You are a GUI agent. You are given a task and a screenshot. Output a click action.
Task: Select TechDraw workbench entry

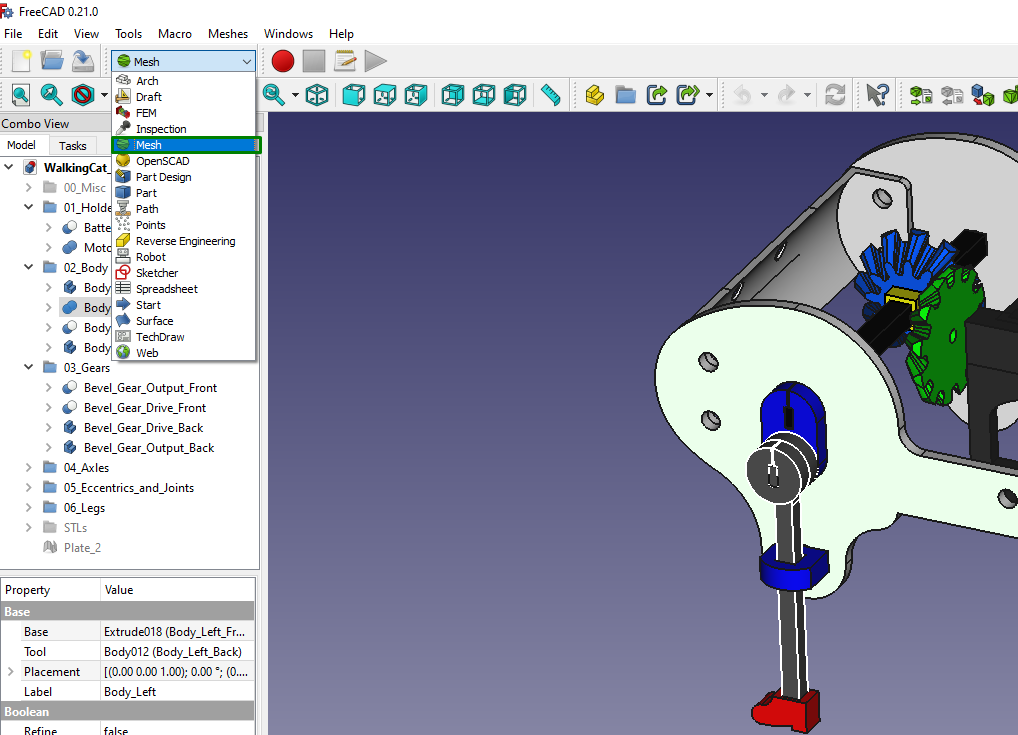185,337
